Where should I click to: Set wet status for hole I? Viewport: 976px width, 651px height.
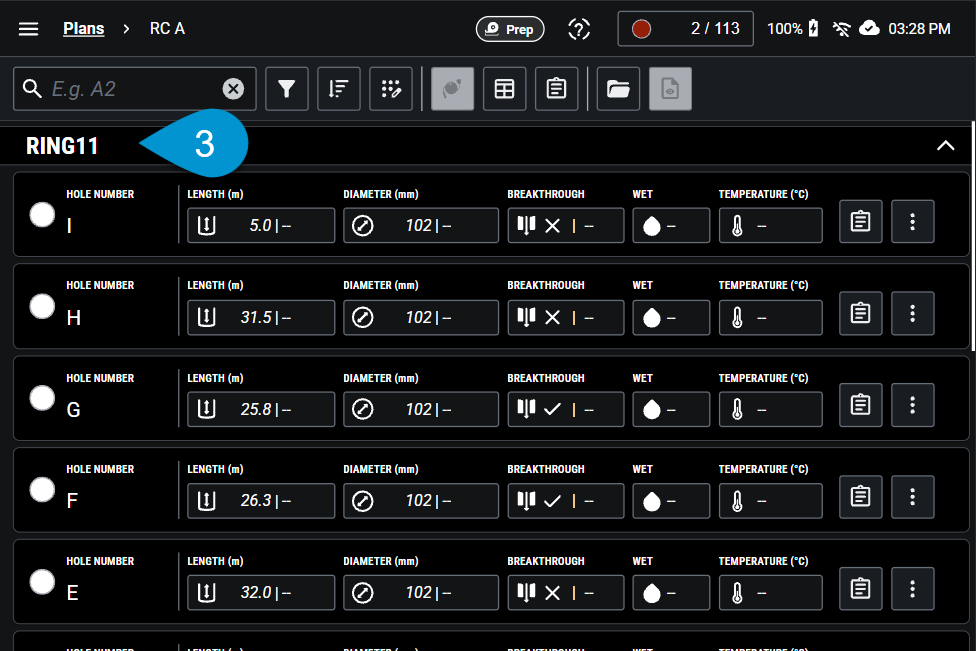pyautogui.click(x=671, y=225)
